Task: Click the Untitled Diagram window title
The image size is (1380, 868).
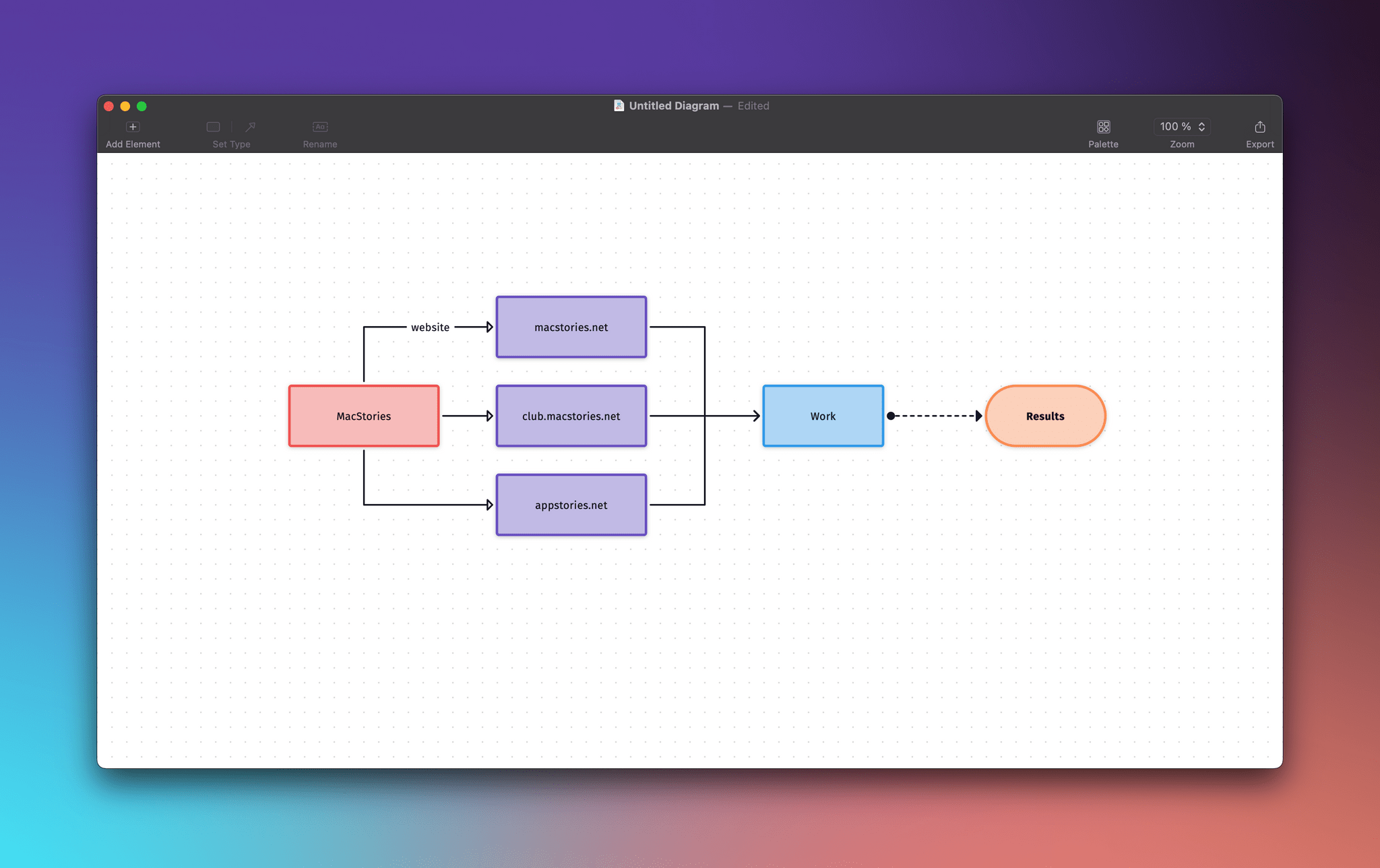Action: pyautogui.click(x=674, y=106)
